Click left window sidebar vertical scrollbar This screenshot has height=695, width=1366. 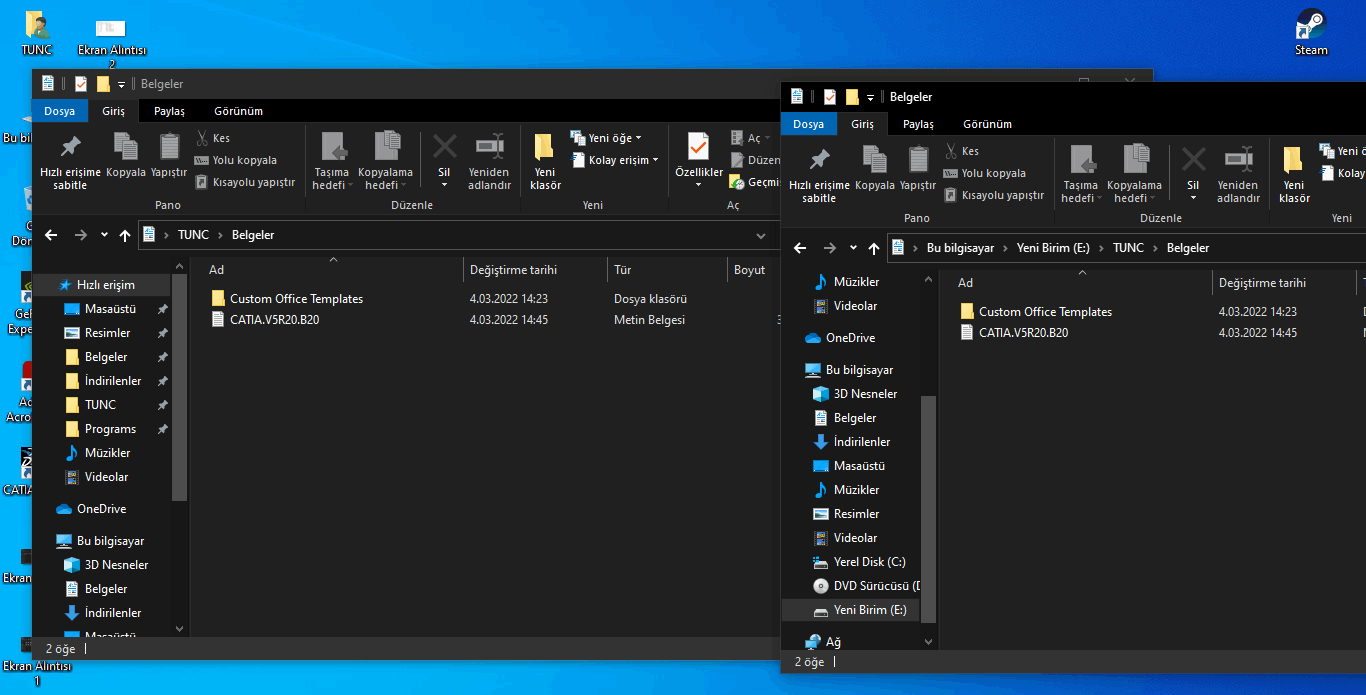(180, 386)
